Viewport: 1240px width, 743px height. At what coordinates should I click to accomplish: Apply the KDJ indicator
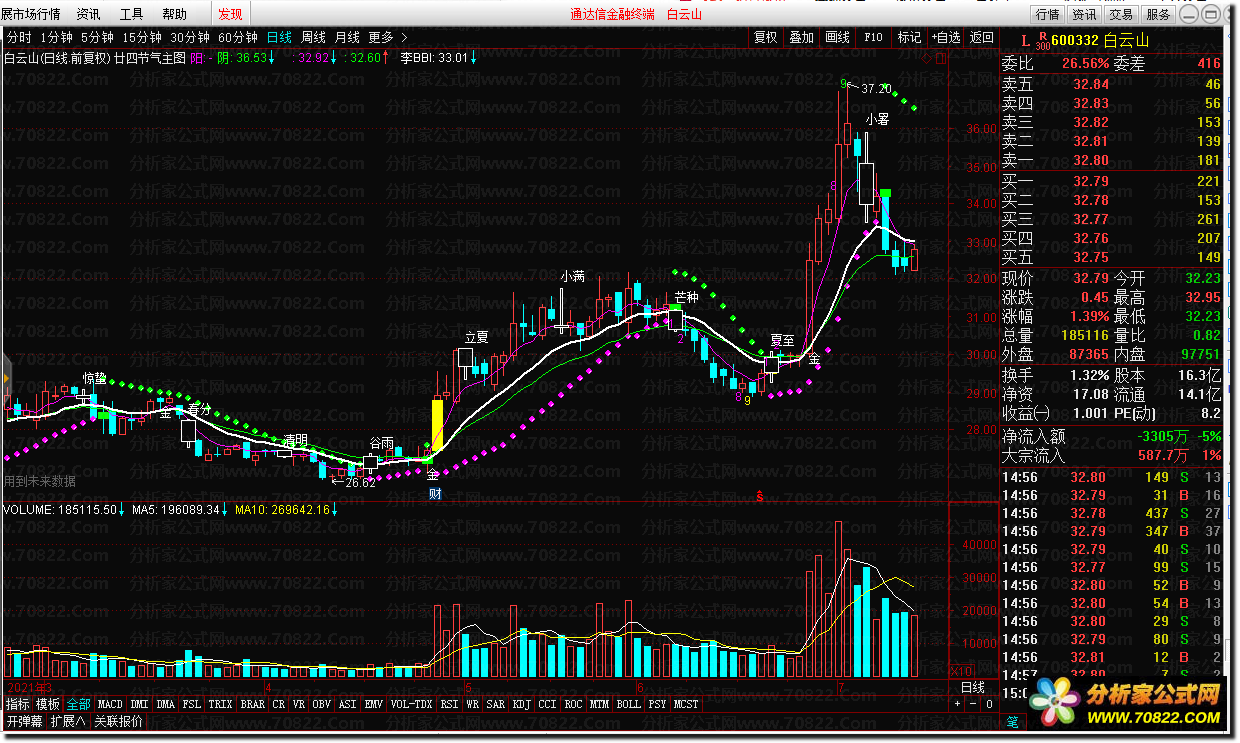point(522,704)
